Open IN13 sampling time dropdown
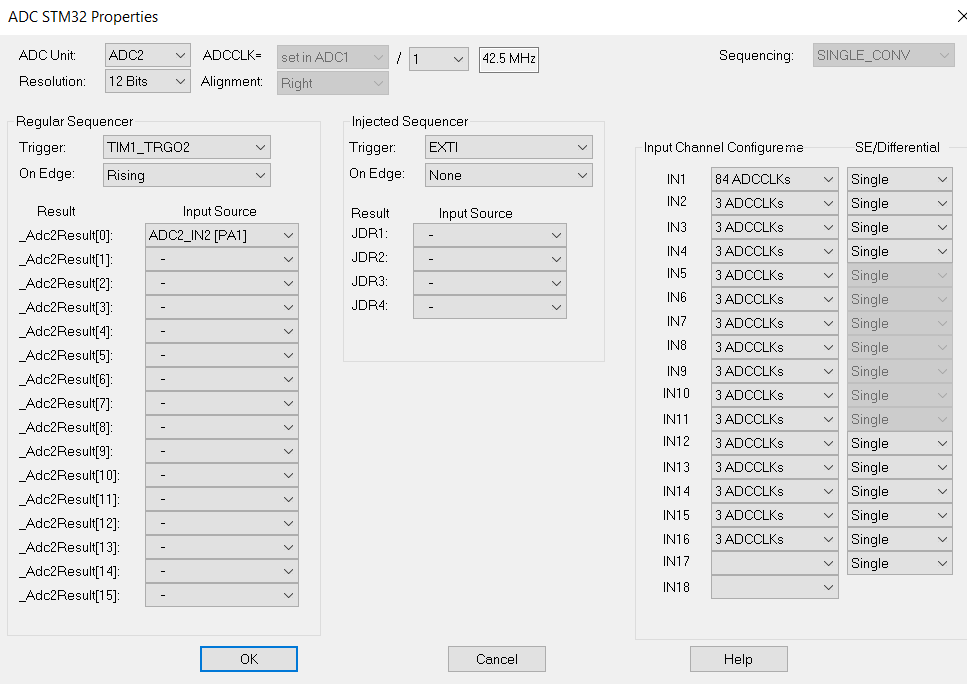 [x=775, y=468]
